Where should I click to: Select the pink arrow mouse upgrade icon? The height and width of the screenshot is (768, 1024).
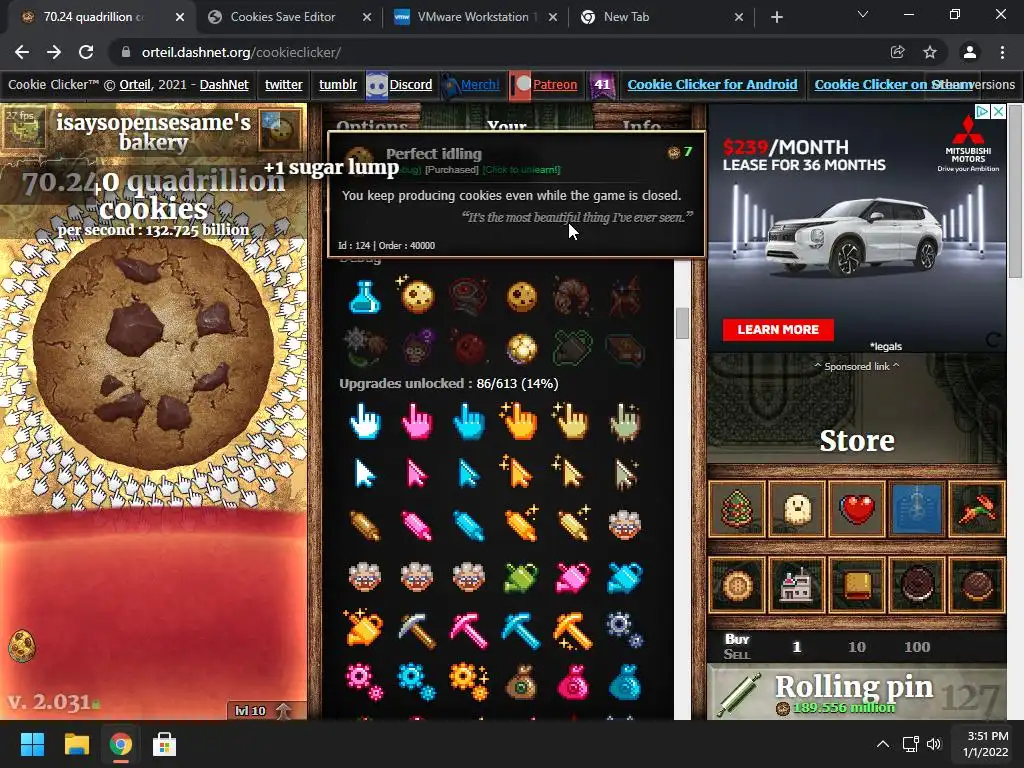pyautogui.click(x=417, y=473)
